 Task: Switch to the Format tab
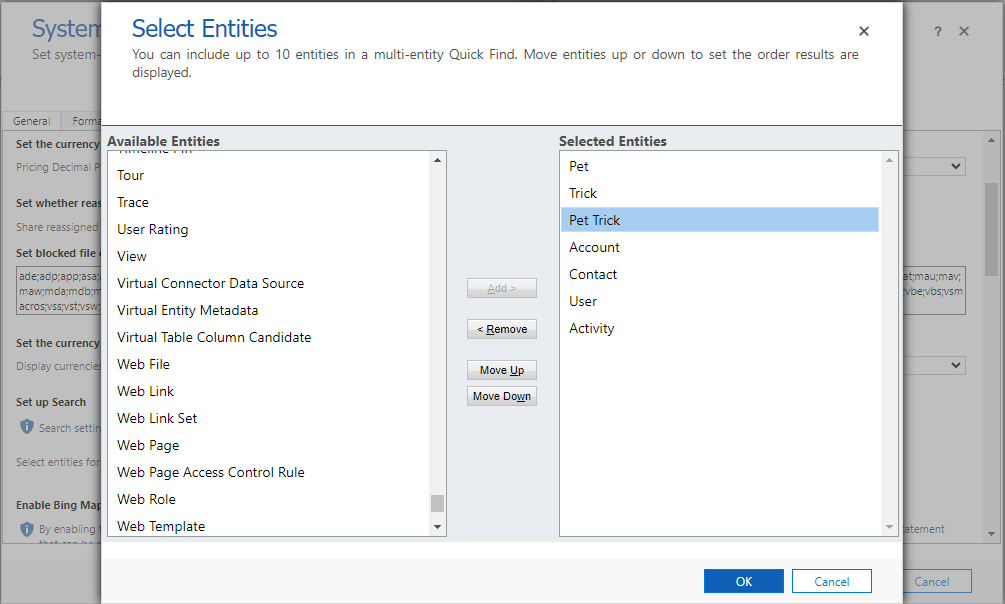point(85,120)
